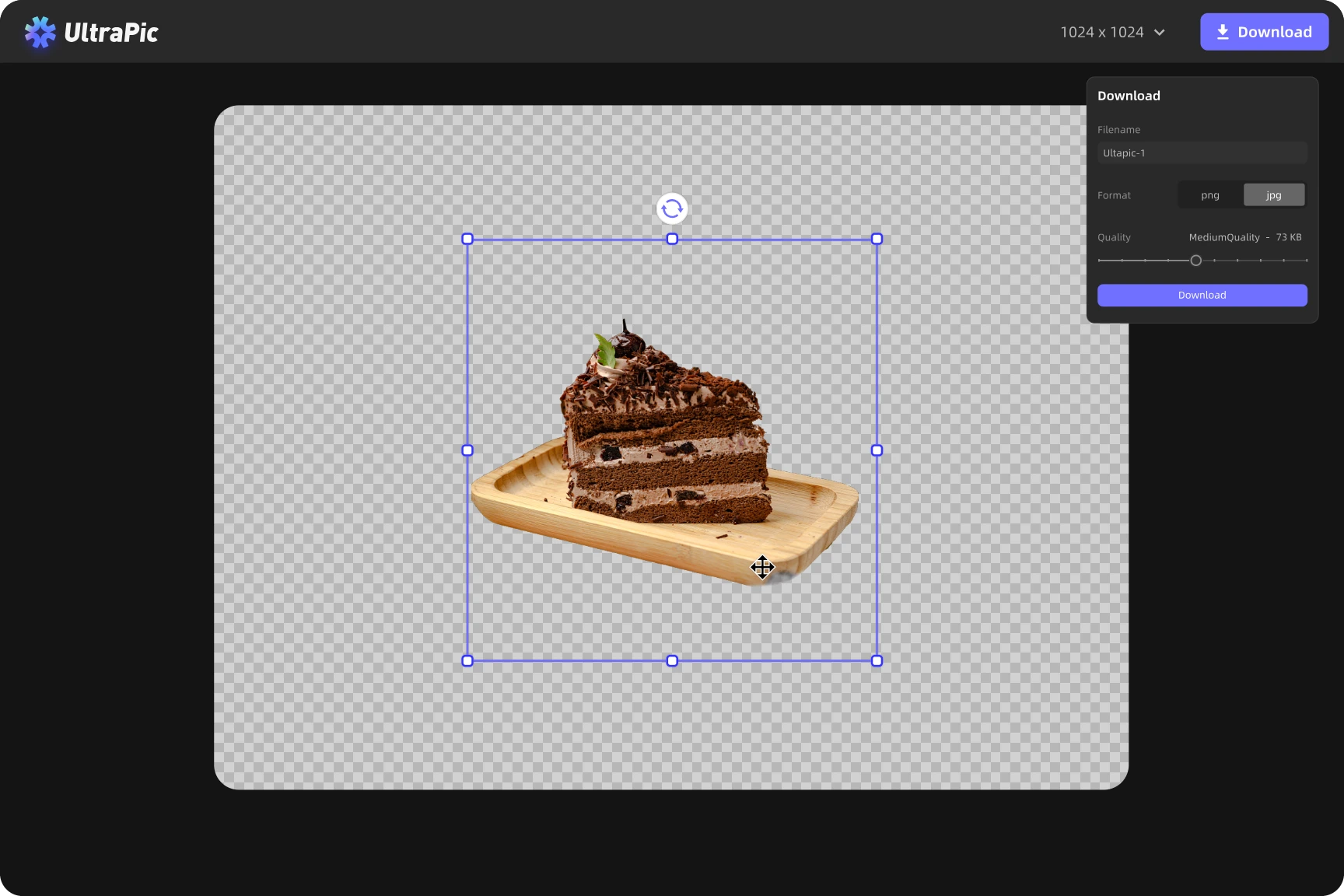Click the bottom-left resize handle
1344x896 pixels.
[467, 661]
